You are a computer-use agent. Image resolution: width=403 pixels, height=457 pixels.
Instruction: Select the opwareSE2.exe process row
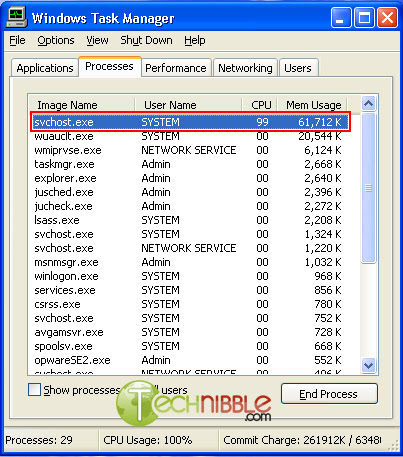[x=190, y=360]
